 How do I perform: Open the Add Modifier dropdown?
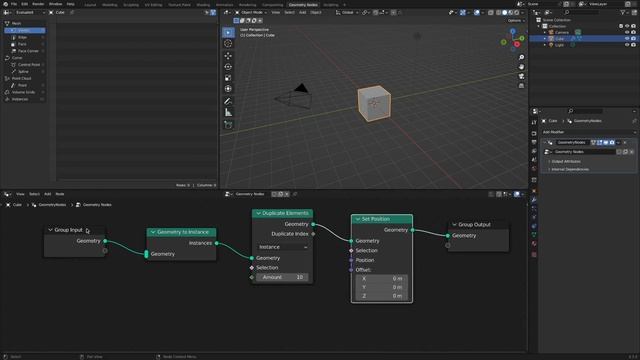tap(589, 132)
